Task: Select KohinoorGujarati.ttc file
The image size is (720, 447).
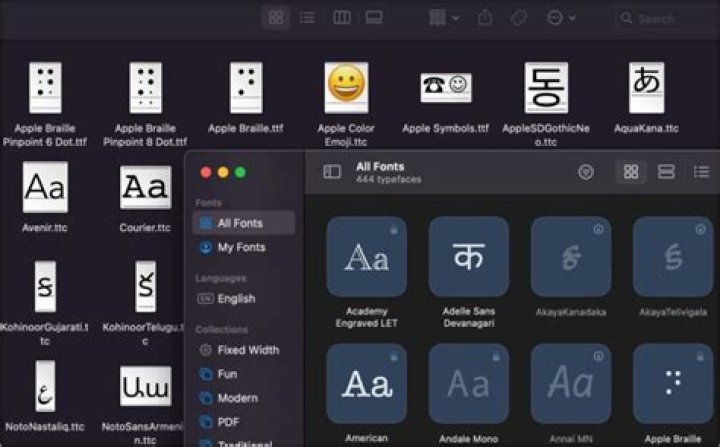Action: 45,287
